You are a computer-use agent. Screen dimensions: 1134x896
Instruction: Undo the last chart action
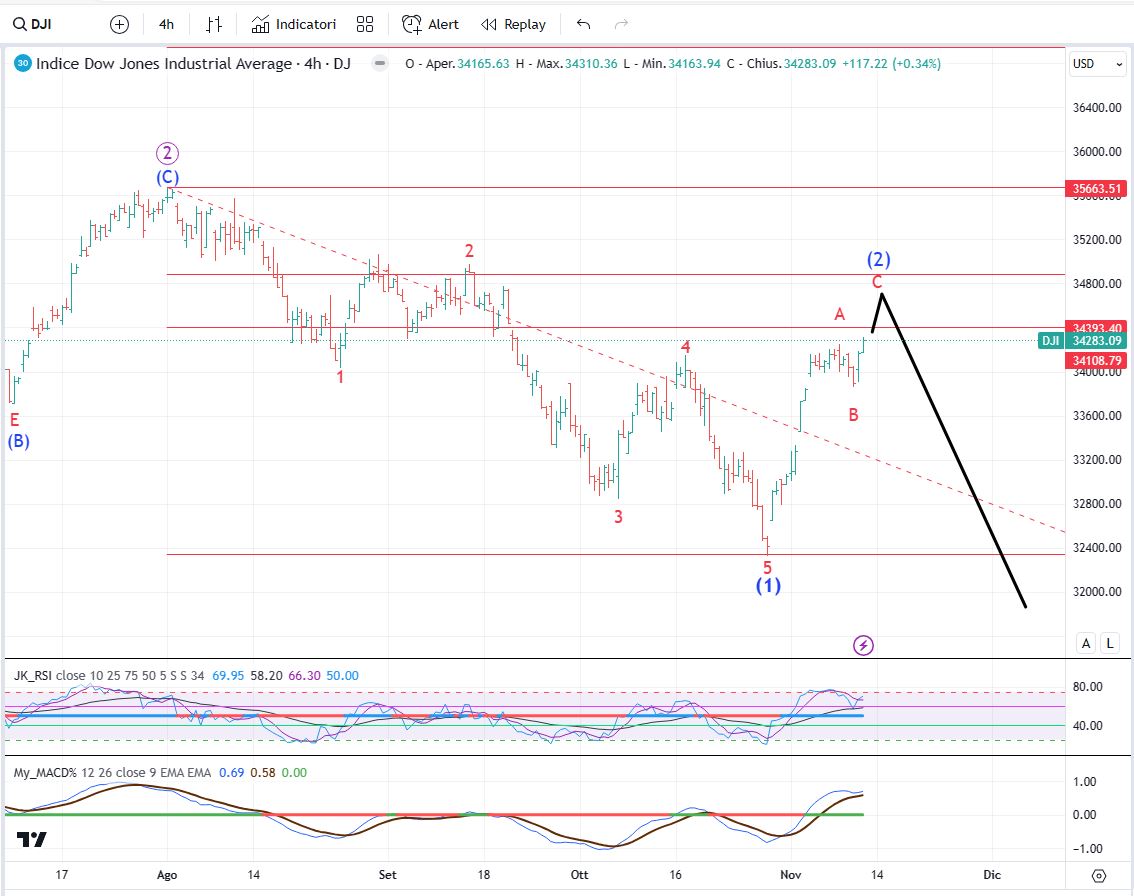click(584, 25)
